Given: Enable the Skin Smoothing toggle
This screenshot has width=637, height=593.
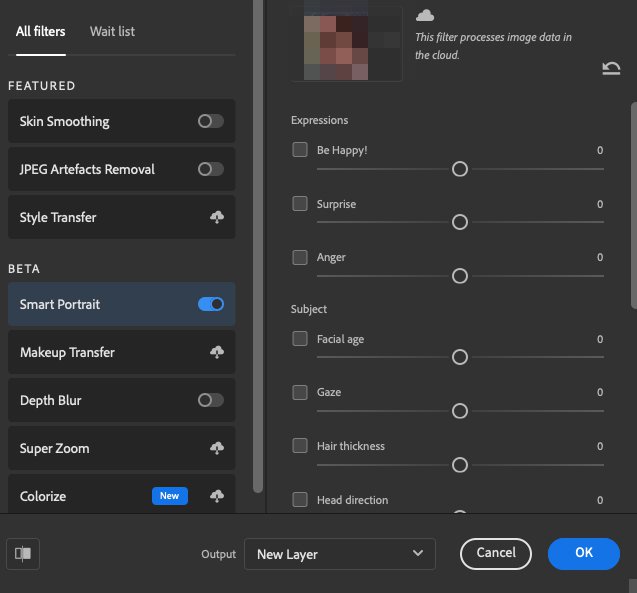Looking at the screenshot, I should pyautogui.click(x=210, y=121).
